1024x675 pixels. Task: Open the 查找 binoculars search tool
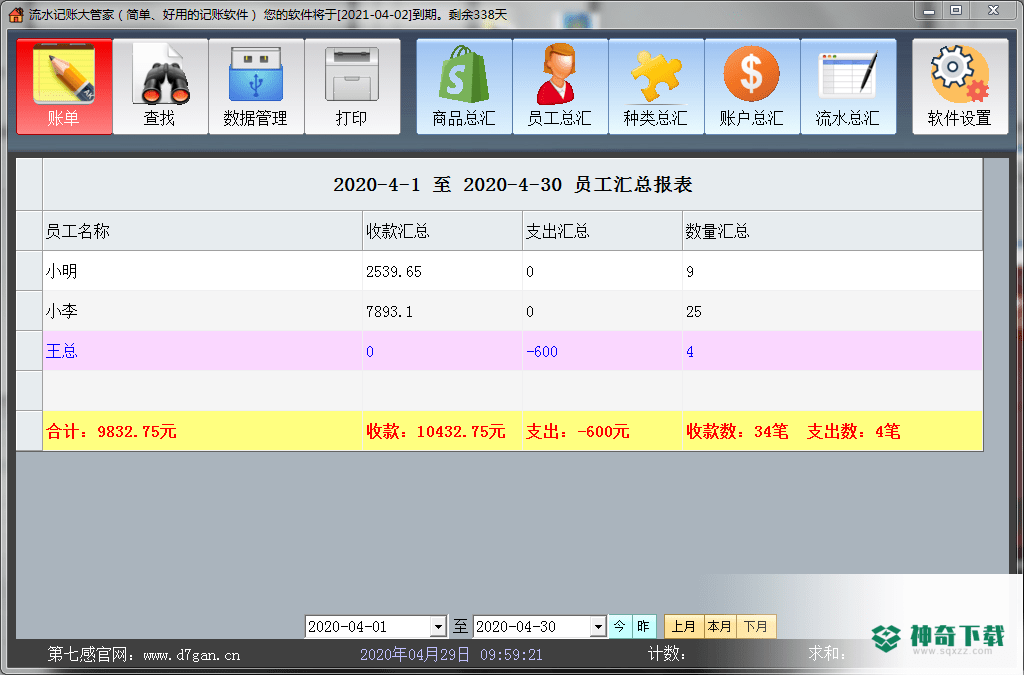coord(160,87)
